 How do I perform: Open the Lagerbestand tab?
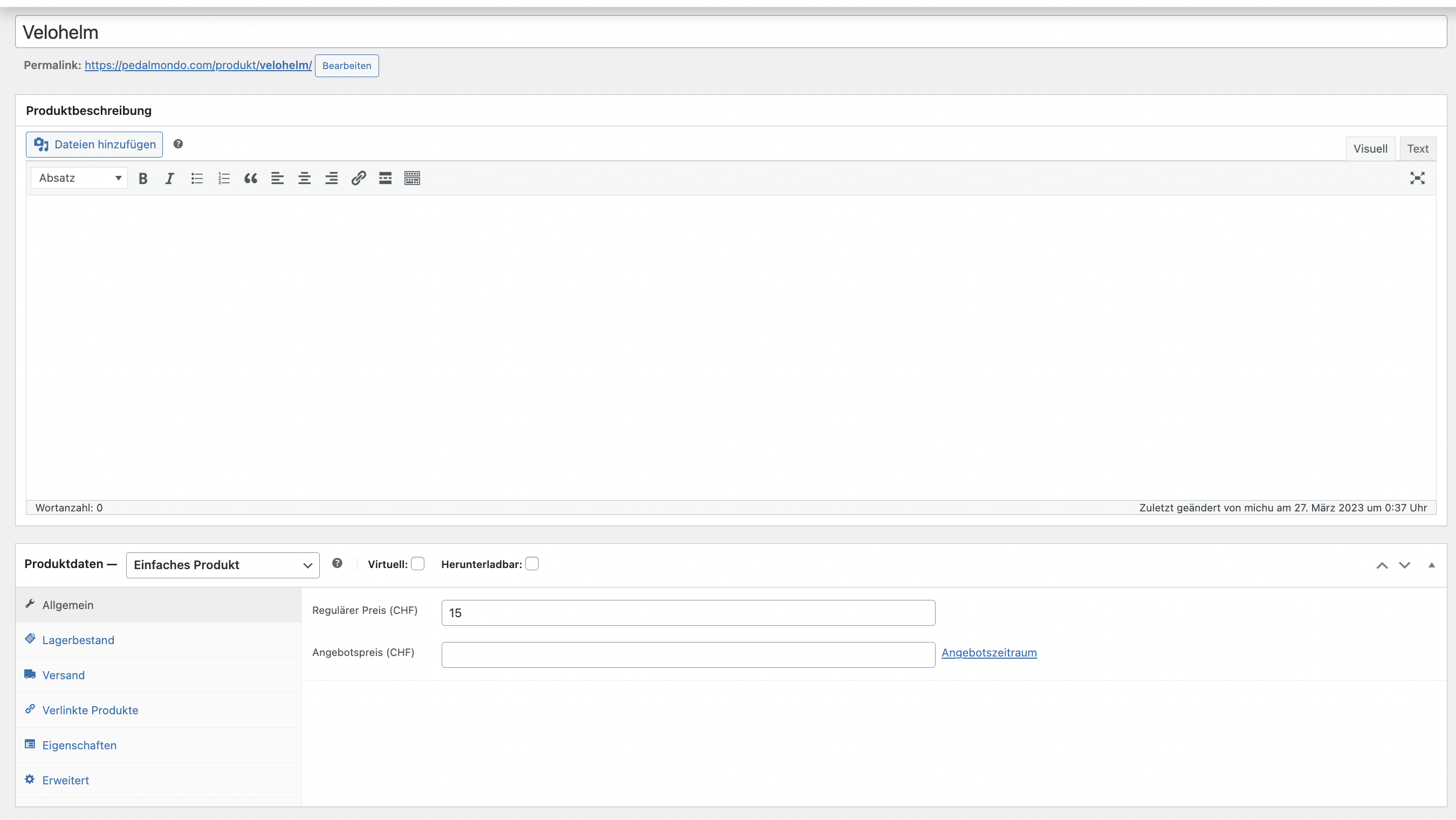point(78,640)
